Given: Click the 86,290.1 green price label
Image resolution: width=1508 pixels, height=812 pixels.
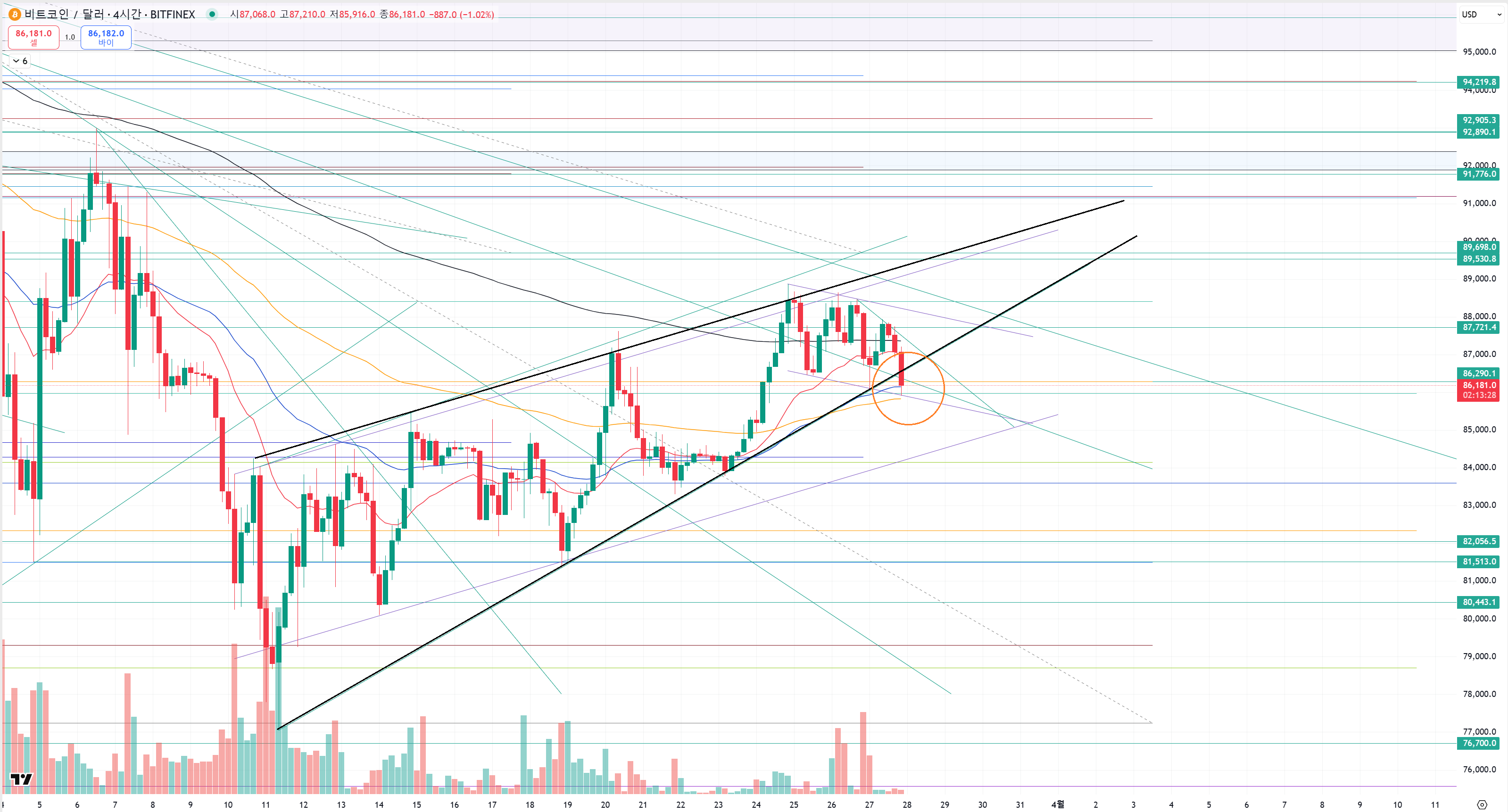Looking at the screenshot, I should click(1479, 373).
